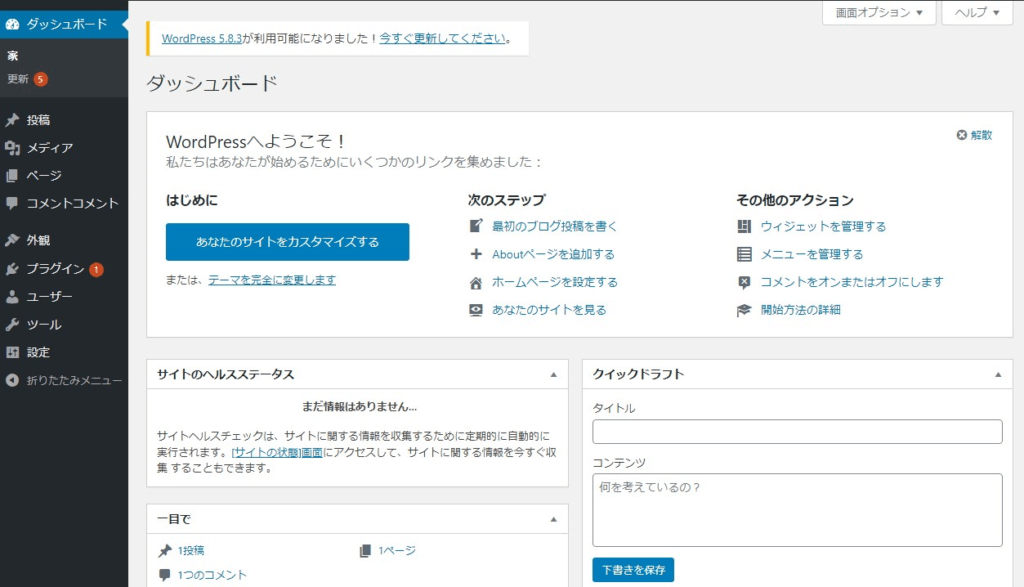This screenshot has width=1024, height=587.
Task: Open the ツール wrench icon menu
Action: (12, 325)
